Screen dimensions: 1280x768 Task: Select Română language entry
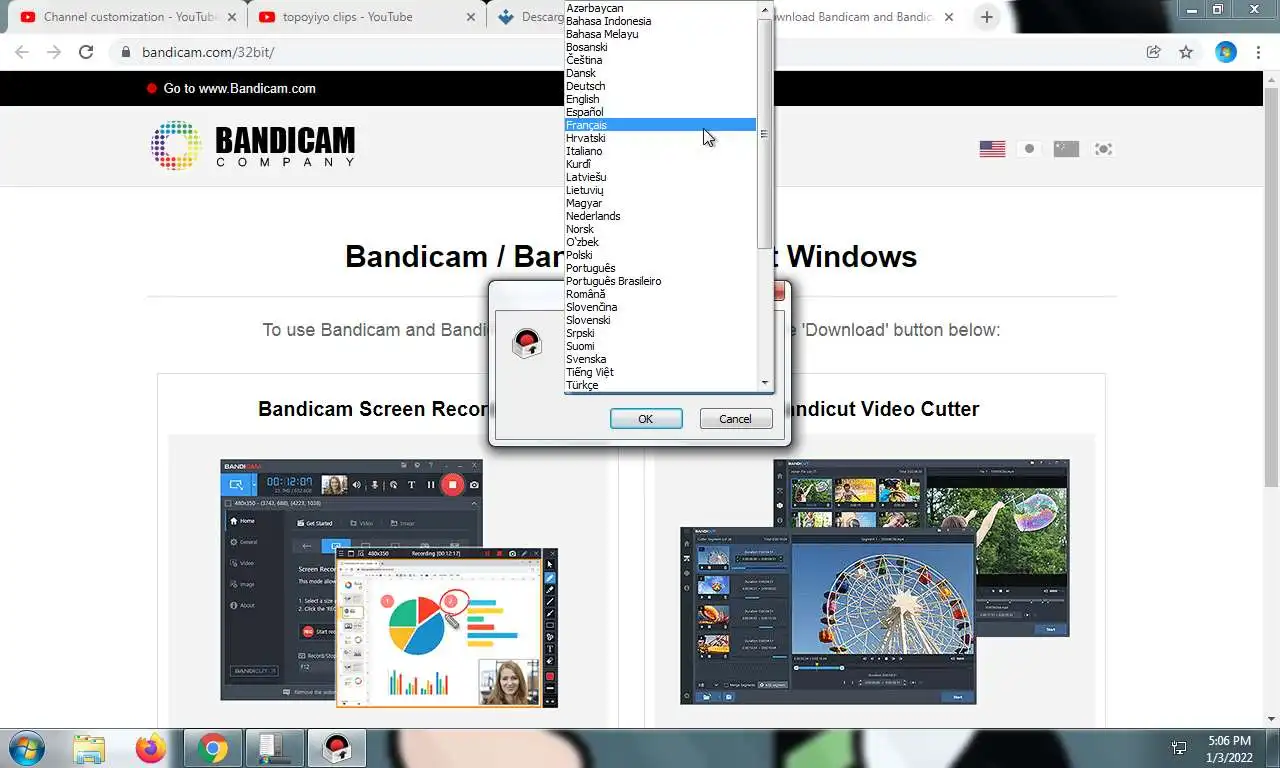tap(660, 294)
